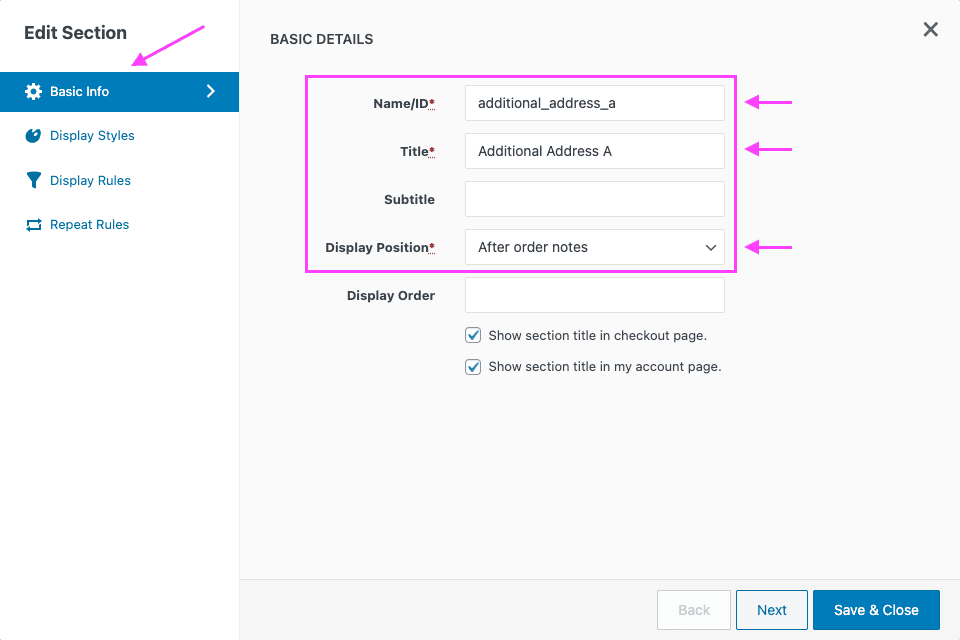Image resolution: width=960 pixels, height=640 pixels.
Task: Uncheck show section title in checkout page
Action: pos(473,335)
